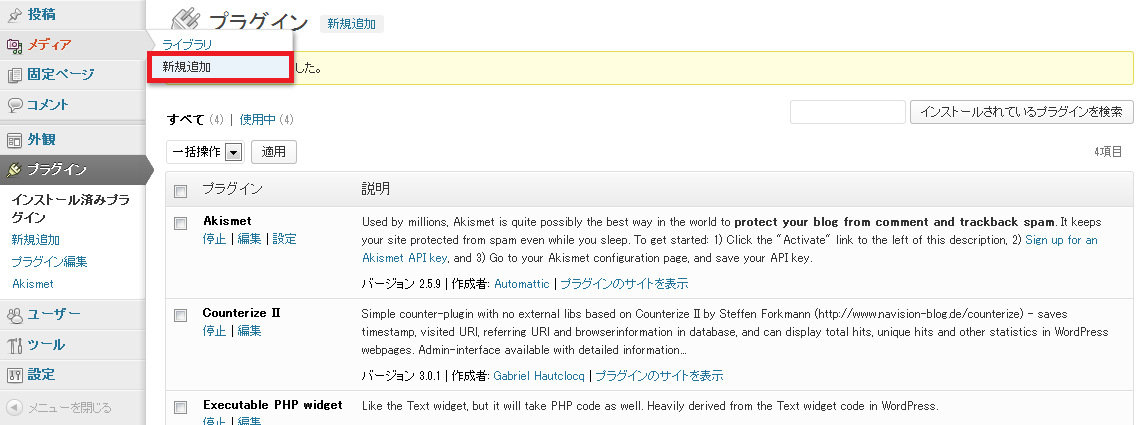Tick the Counterize II plugin checkbox
Viewport: 1140px width, 425px height.
click(181, 314)
